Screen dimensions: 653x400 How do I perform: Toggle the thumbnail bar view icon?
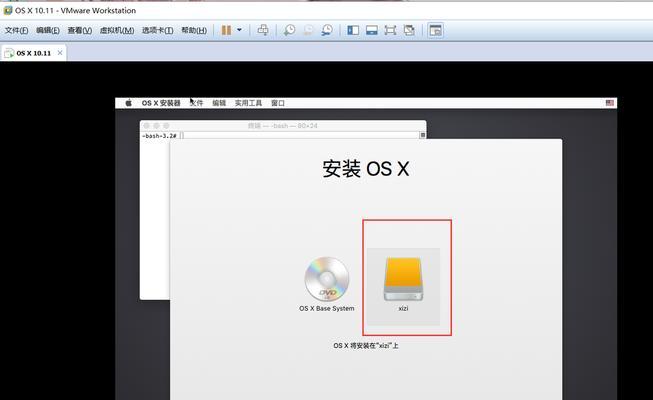coord(372,30)
